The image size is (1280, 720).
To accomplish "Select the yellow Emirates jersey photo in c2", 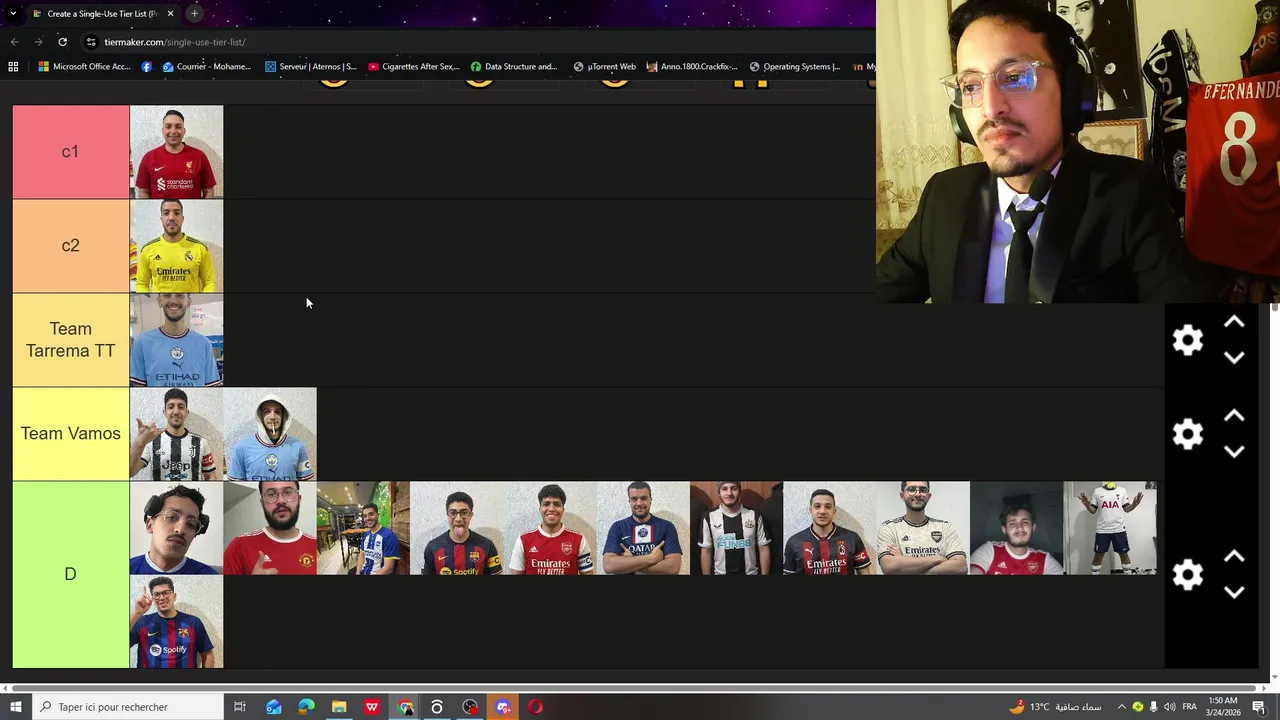I will [x=176, y=246].
